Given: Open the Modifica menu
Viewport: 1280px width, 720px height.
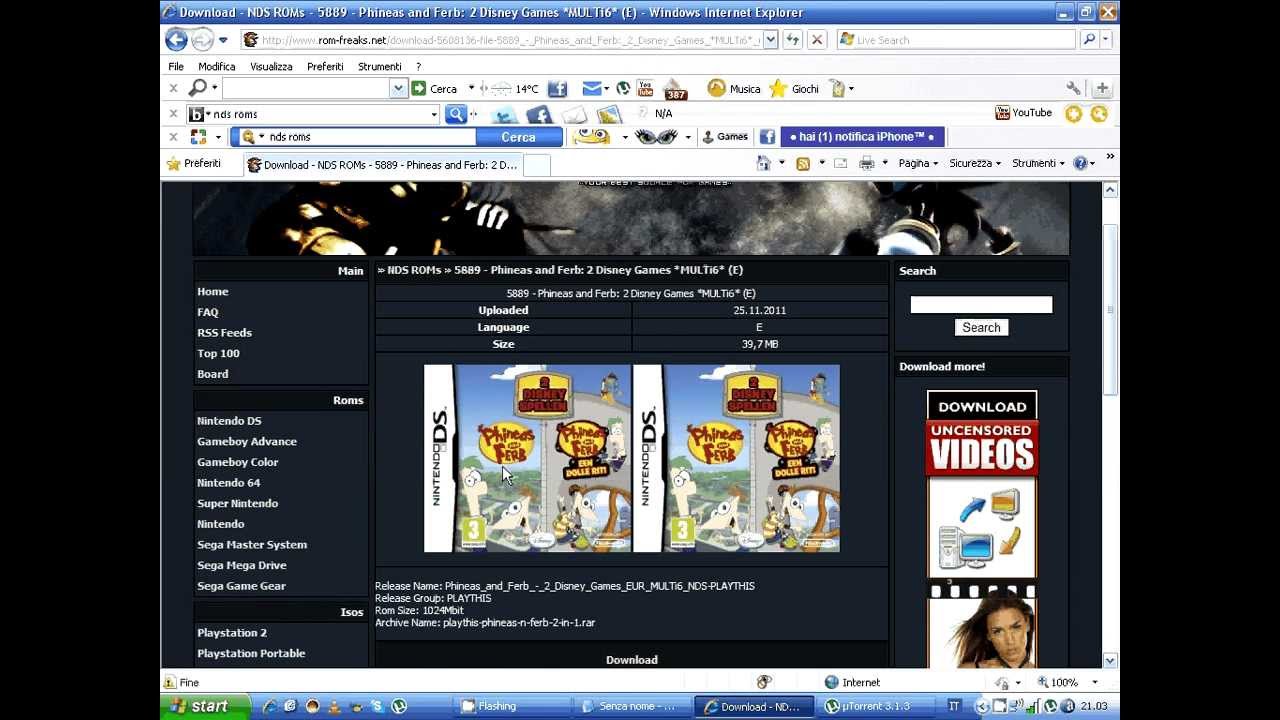Looking at the screenshot, I should [x=217, y=66].
